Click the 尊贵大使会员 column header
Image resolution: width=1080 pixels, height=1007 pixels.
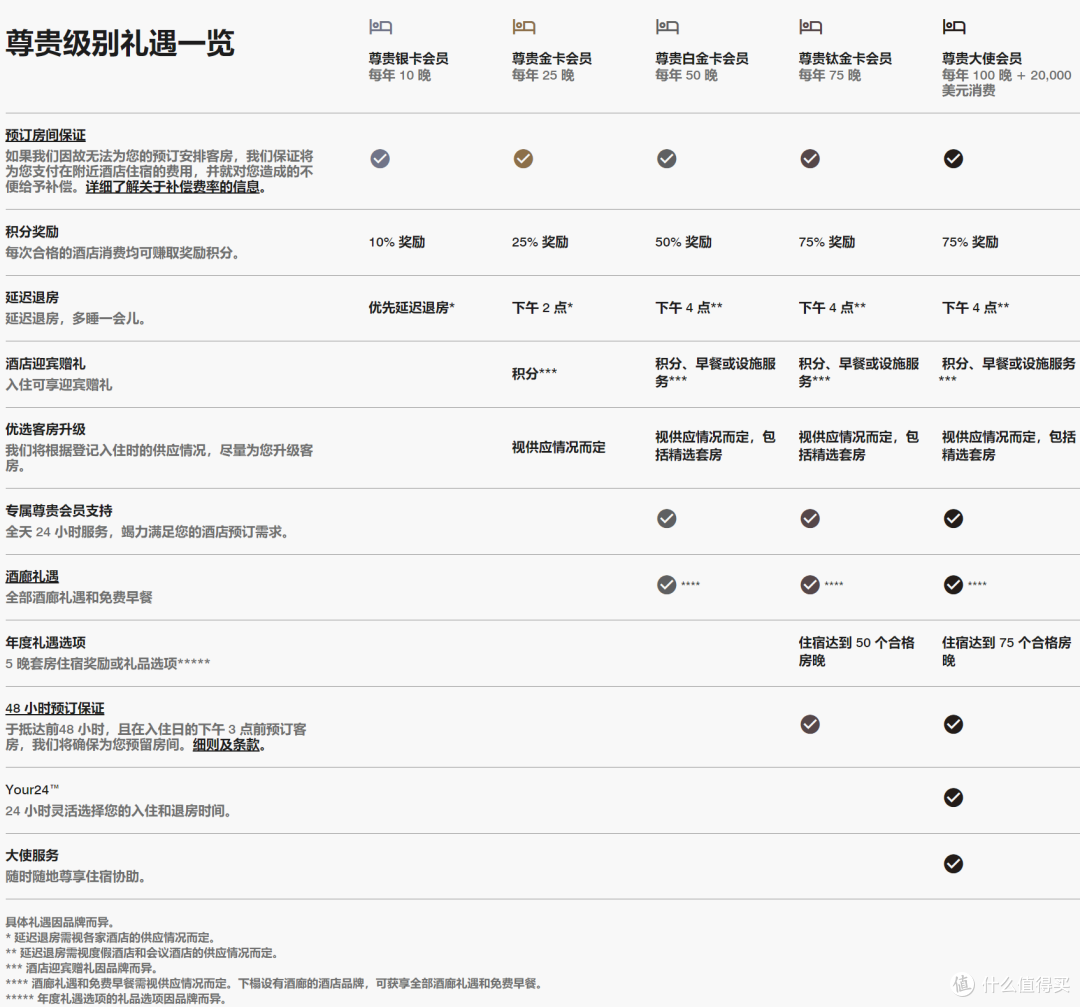pyautogui.click(x=982, y=59)
